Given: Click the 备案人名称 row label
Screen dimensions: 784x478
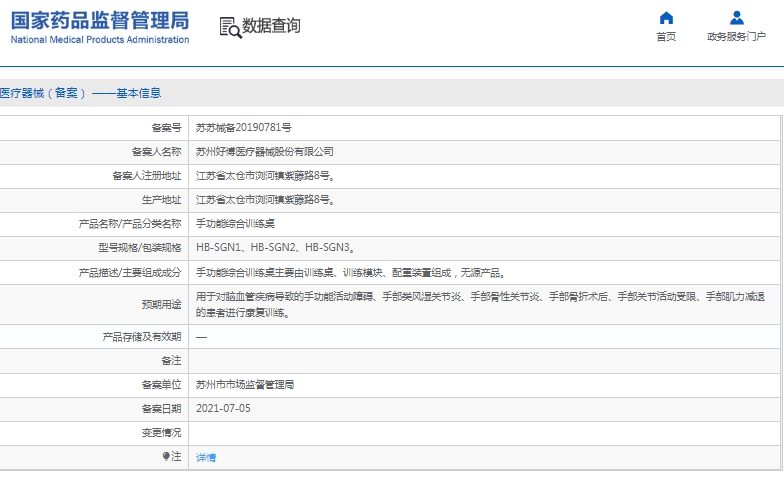Looking at the screenshot, I should (156, 152).
